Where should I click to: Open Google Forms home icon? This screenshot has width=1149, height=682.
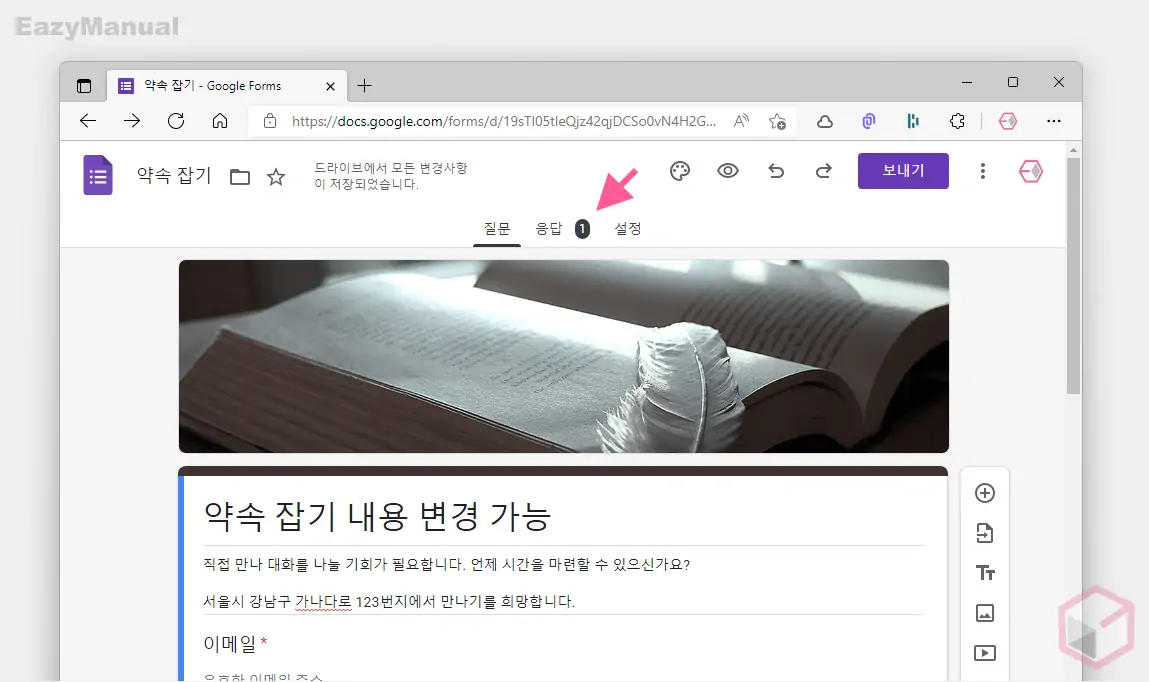98,175
